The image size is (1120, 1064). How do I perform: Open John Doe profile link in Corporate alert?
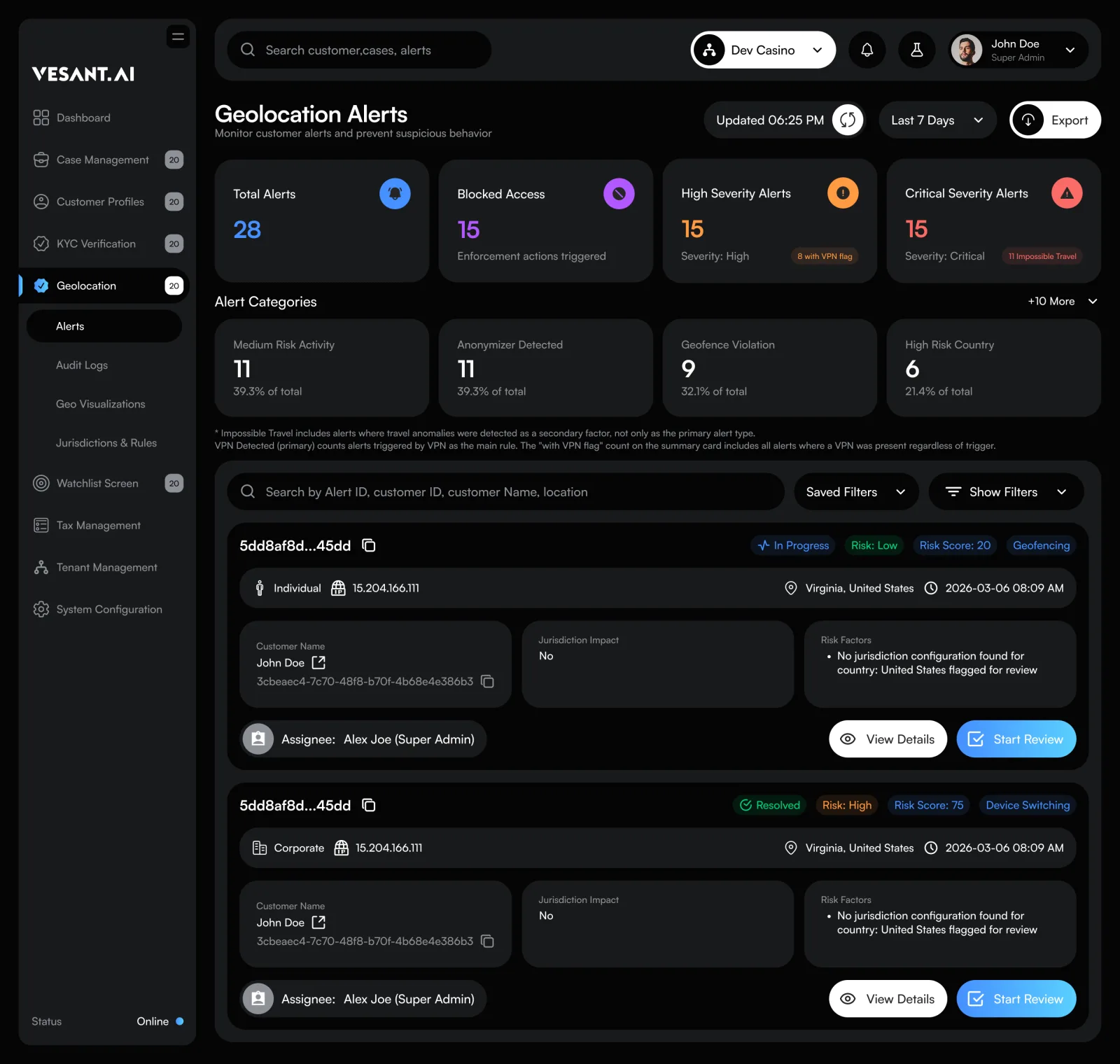[318, 922]
